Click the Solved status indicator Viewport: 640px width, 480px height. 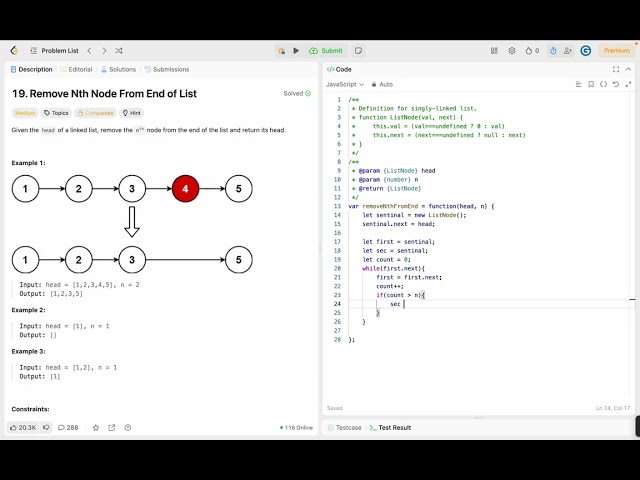click(297, 93)
